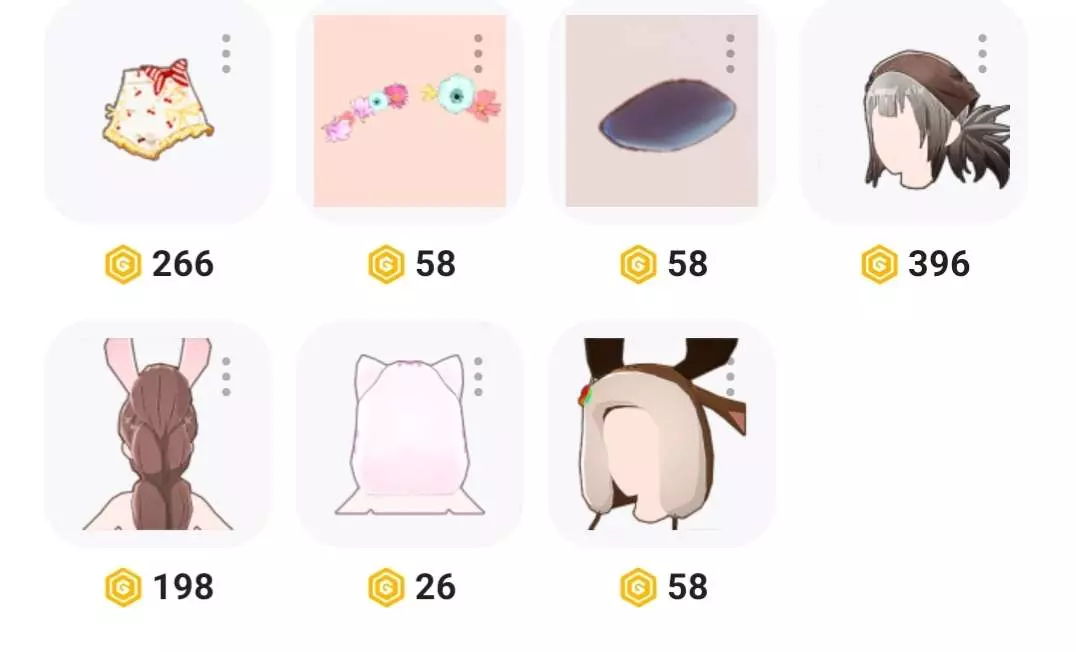Open three-dot menu on purple eye item
This screenshot has height=652, width=1076.
point(730,54)
